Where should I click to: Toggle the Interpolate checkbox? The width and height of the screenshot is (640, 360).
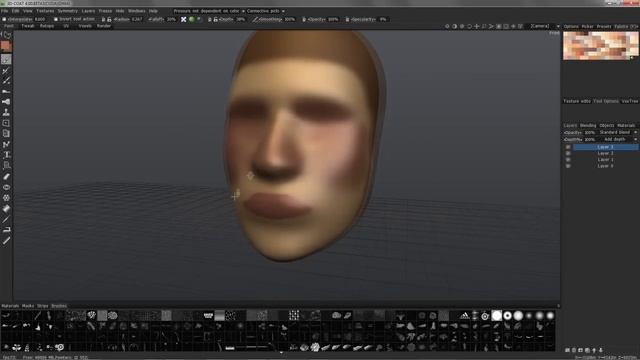coord(4,19)
